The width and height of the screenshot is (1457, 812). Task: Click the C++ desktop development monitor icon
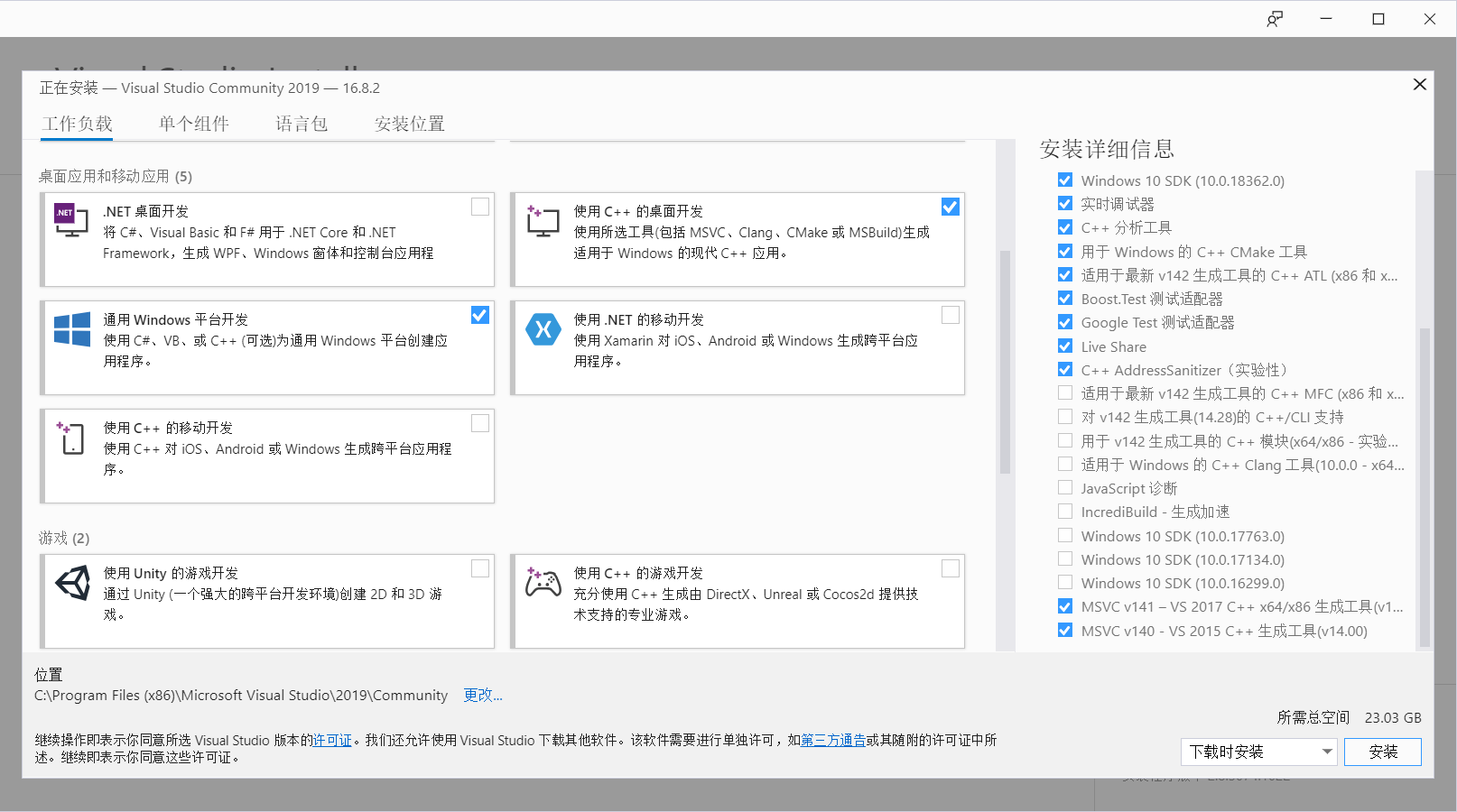[x=543, y=221]
